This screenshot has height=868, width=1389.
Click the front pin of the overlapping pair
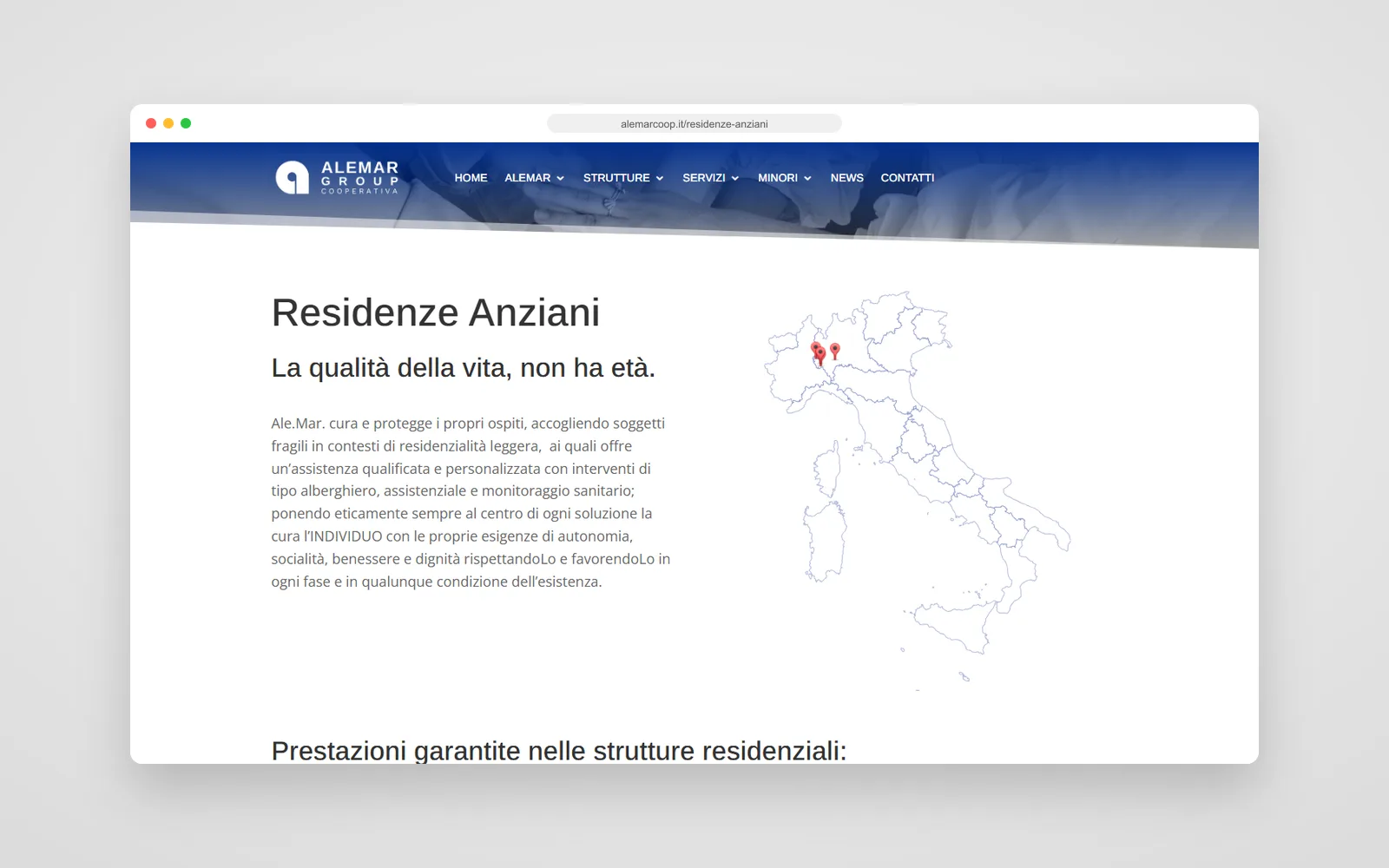tap(820, 353)
